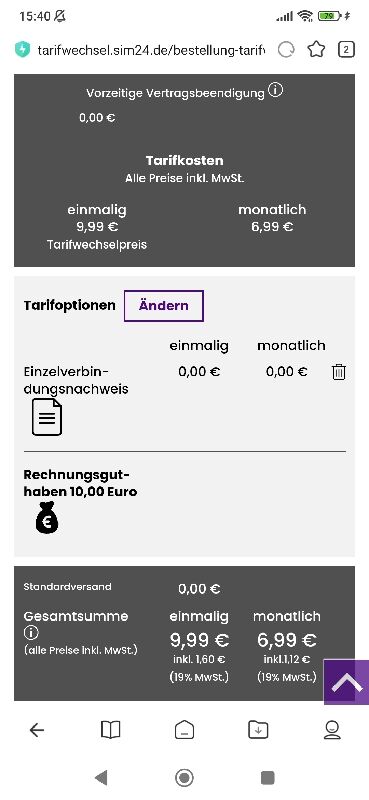Tap the Android back triangle navigation button

(x=101, y=778)
